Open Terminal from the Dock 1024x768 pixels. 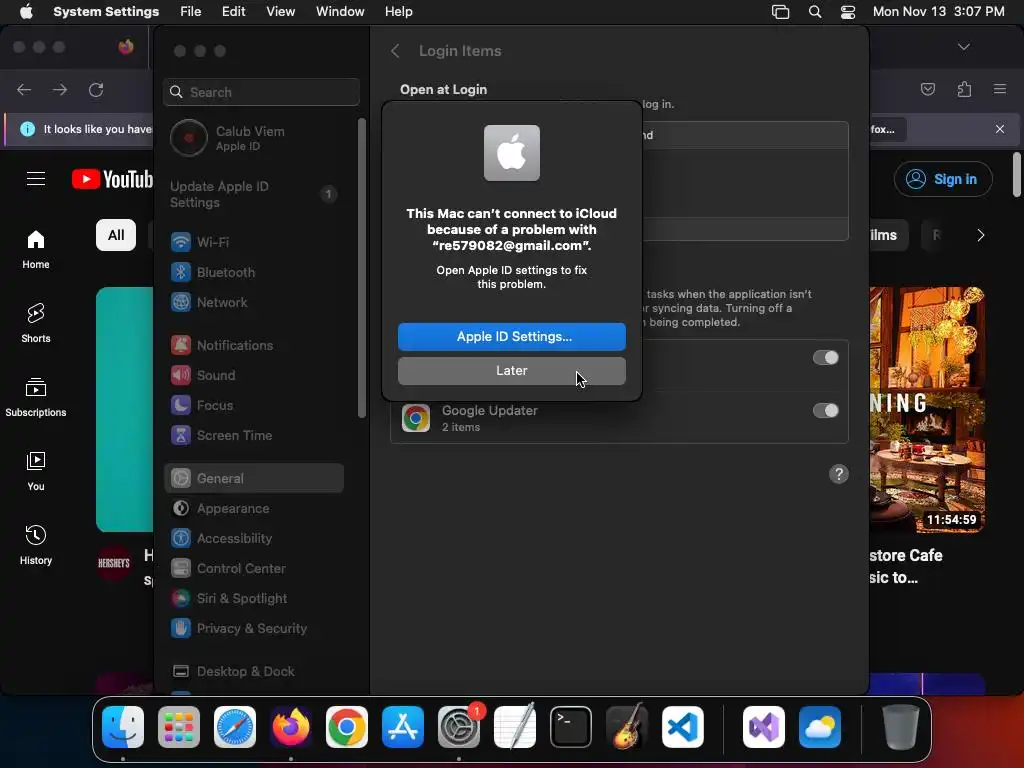(x=571, y=727)
